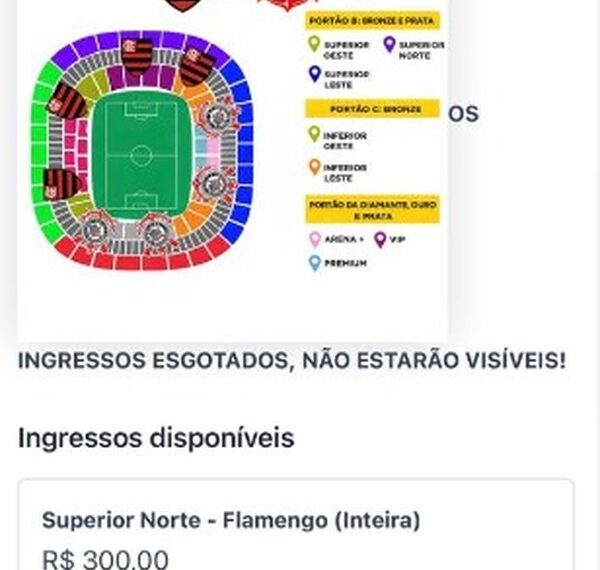This screenshot has width=600, height=570.
Task: Click the football pitch in the stadium map
Action: point(141,156)
